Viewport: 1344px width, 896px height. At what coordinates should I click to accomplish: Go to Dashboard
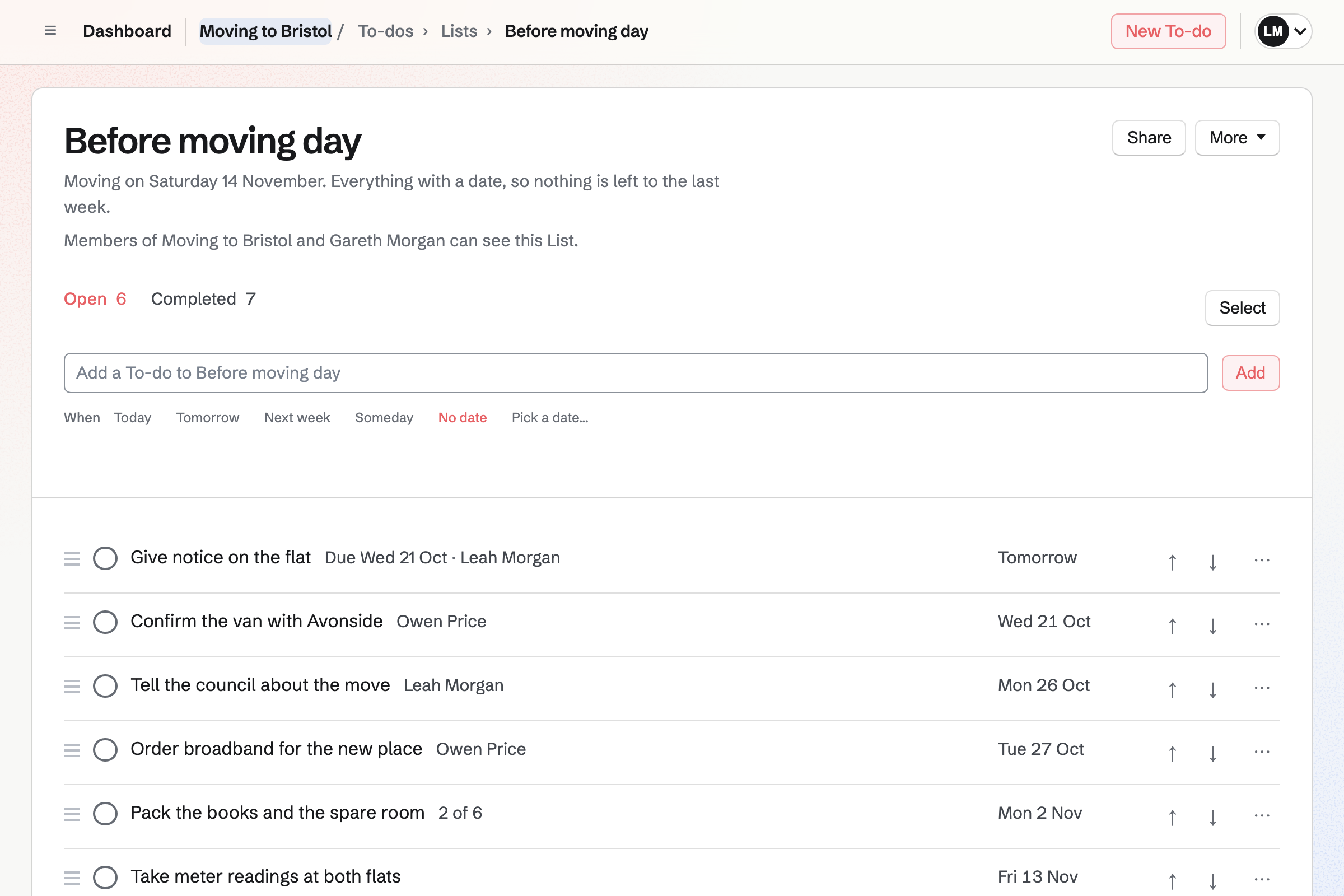click(127, 31)
